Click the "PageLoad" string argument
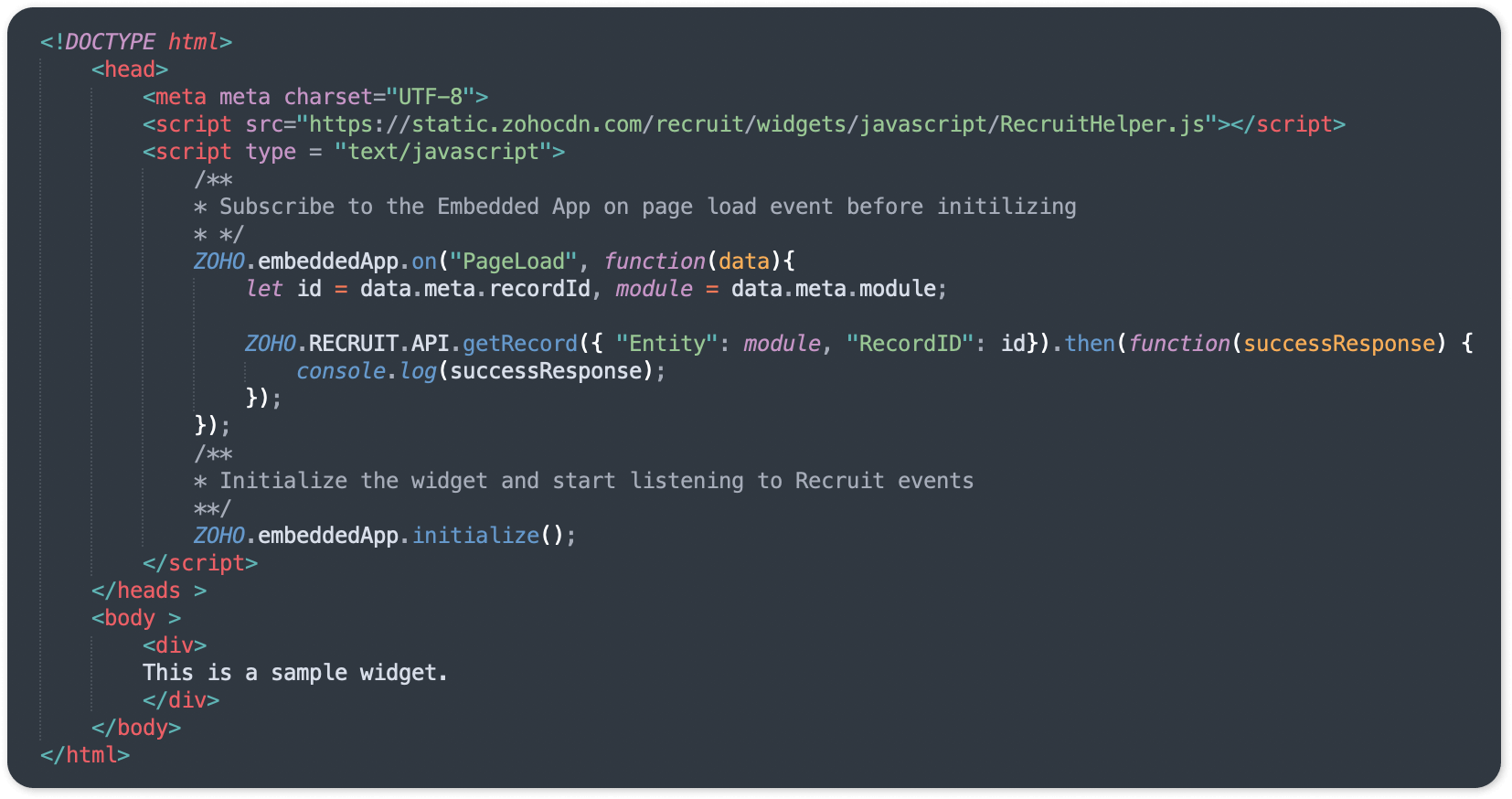Image resolution: width=1512 pixels, height=799 pixels. (x=514, y=261)
